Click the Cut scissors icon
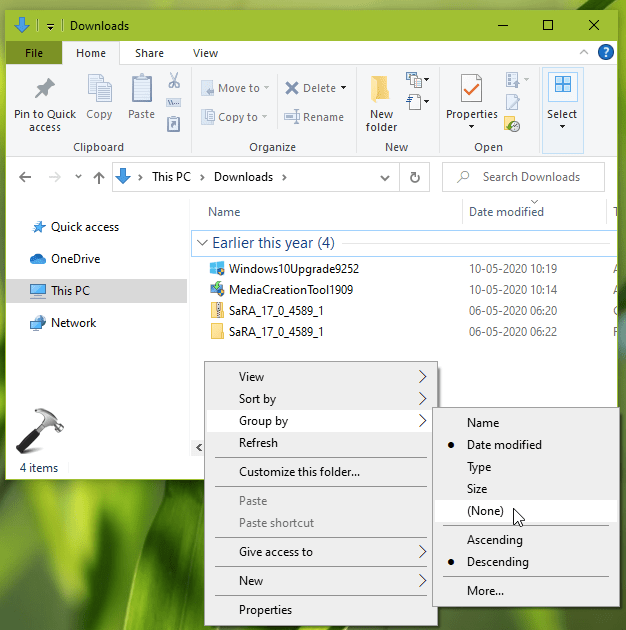This screenshot has height=630, width=626. (174, 80)
